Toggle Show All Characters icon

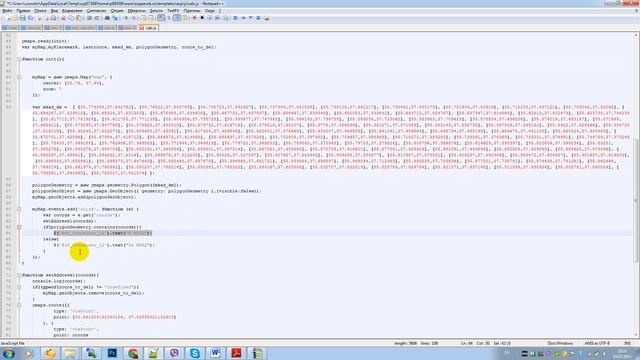tap(169, 18)
